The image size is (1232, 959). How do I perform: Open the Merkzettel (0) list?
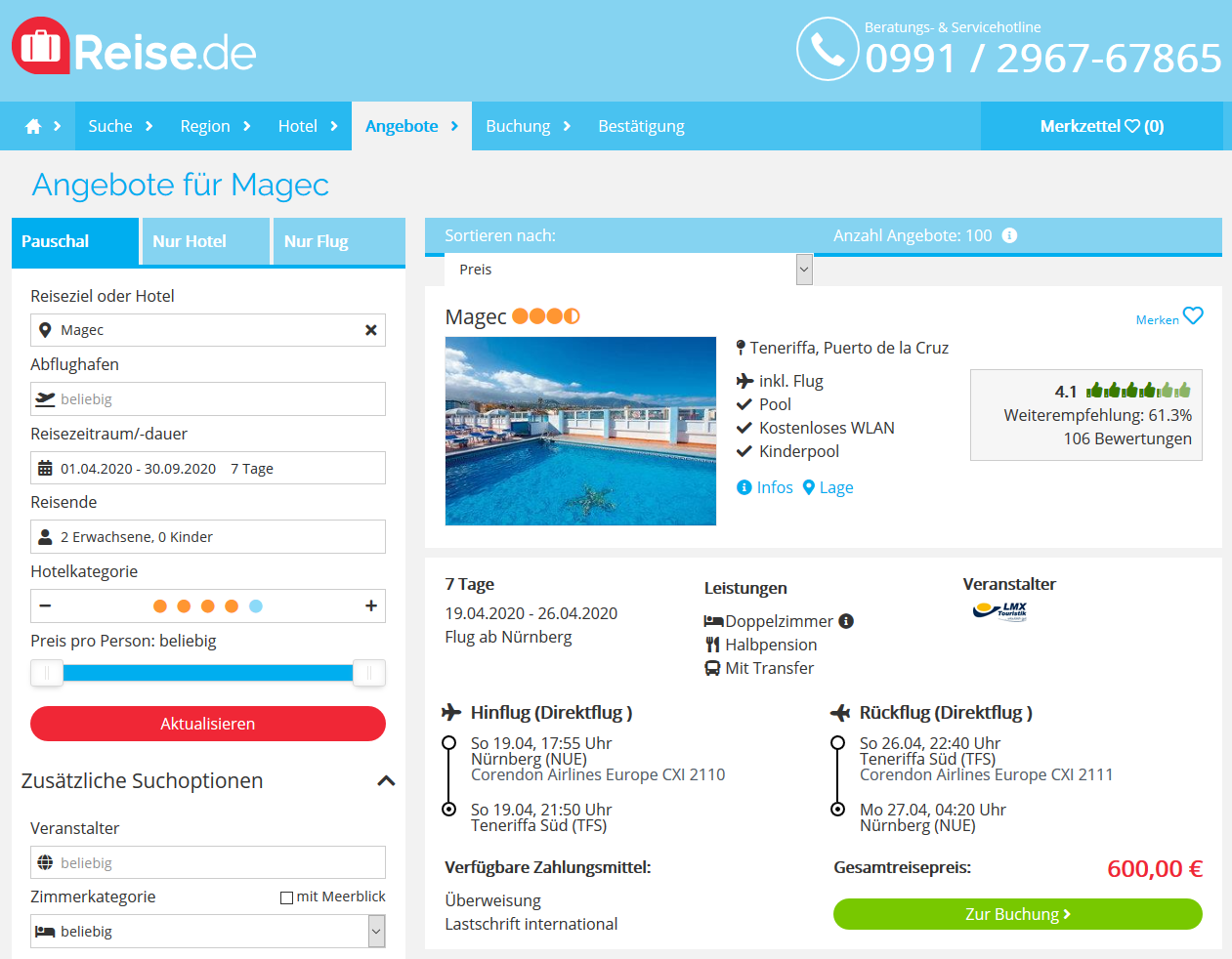click(x=1102, y=126)
